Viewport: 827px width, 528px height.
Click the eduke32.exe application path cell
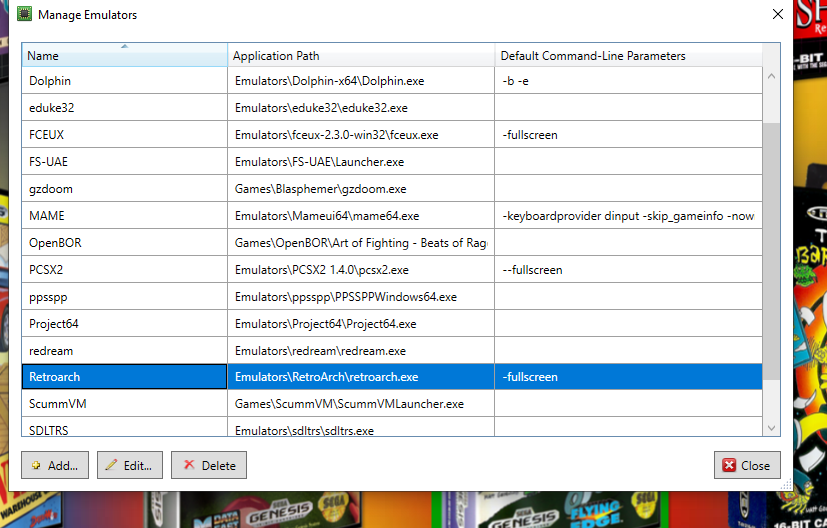click(361, 108)
